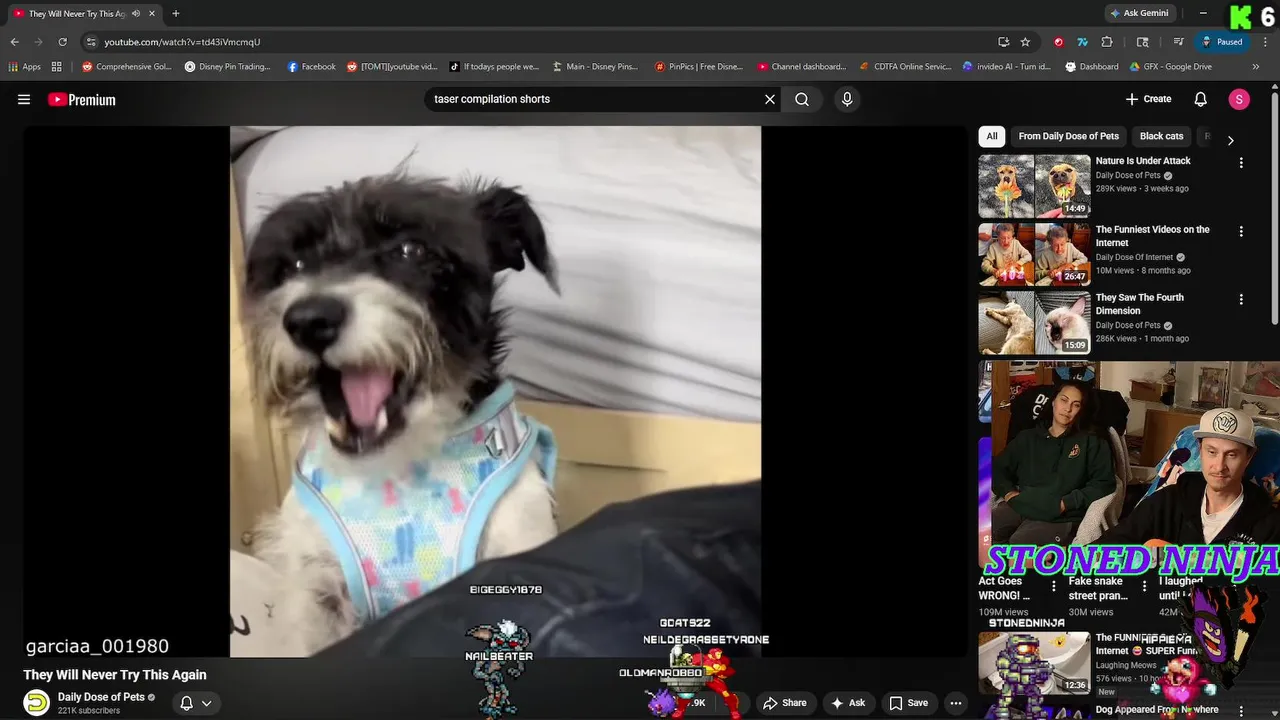Image resolution: width=1280 pixels, height=720 pixels.
Task: View site information for youtube.com
Action: tap(91, 42)
